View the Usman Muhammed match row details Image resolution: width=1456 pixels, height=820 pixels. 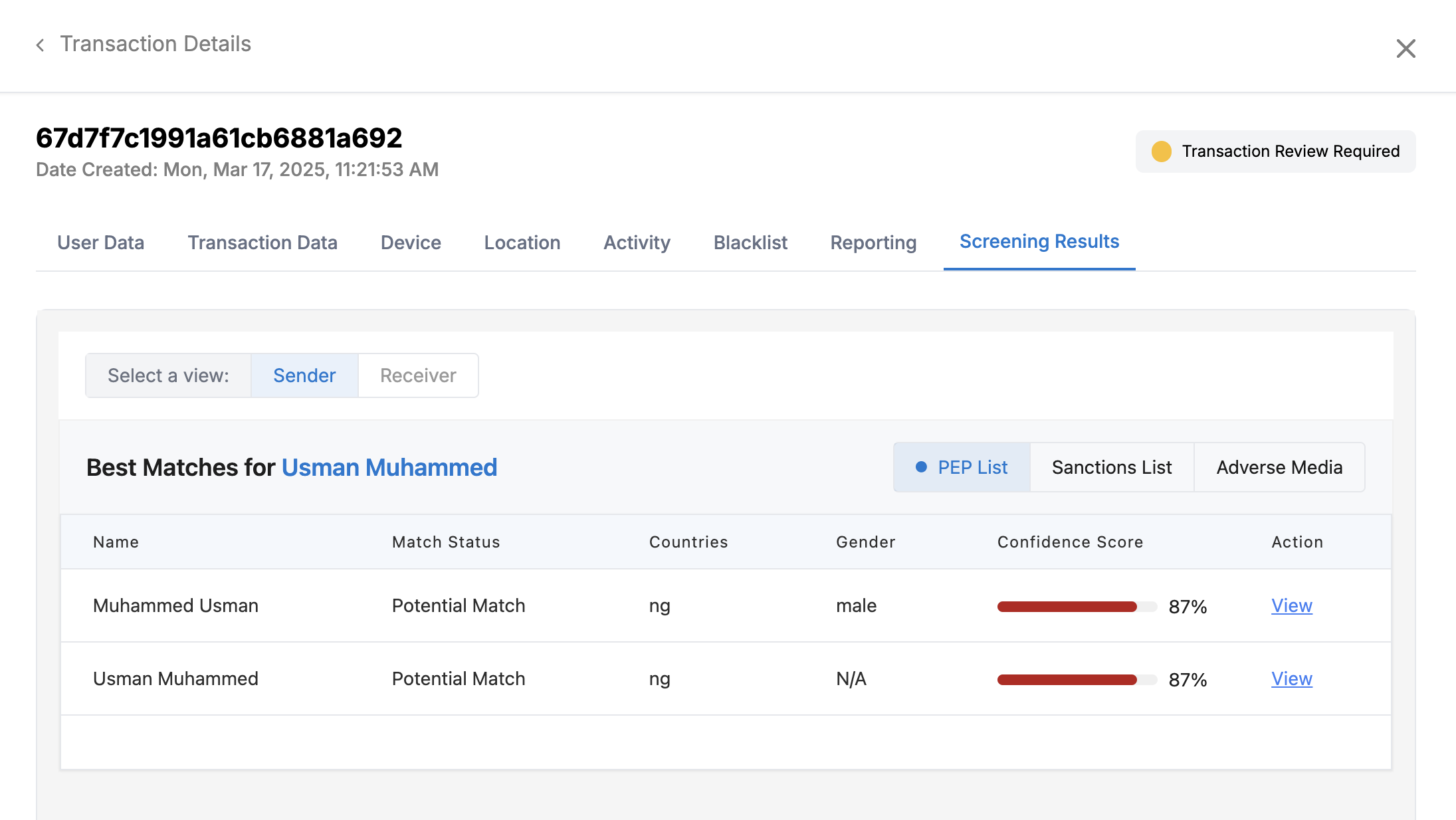(x=1291, y=678)
